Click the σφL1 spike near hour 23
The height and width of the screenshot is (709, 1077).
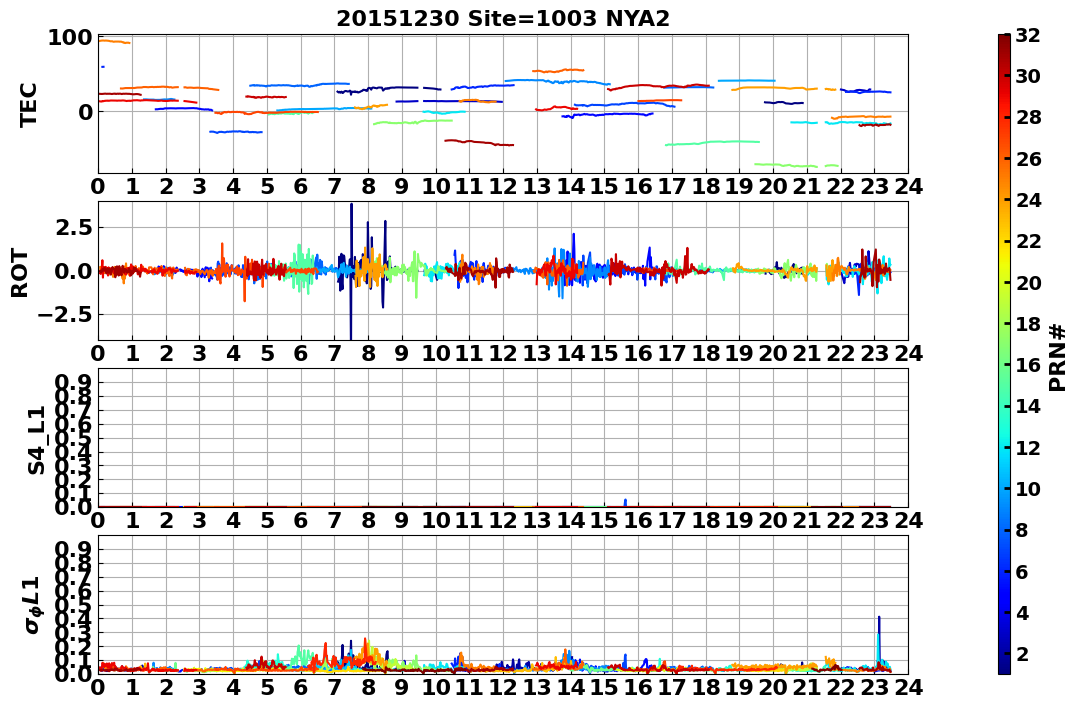(878, 642)
